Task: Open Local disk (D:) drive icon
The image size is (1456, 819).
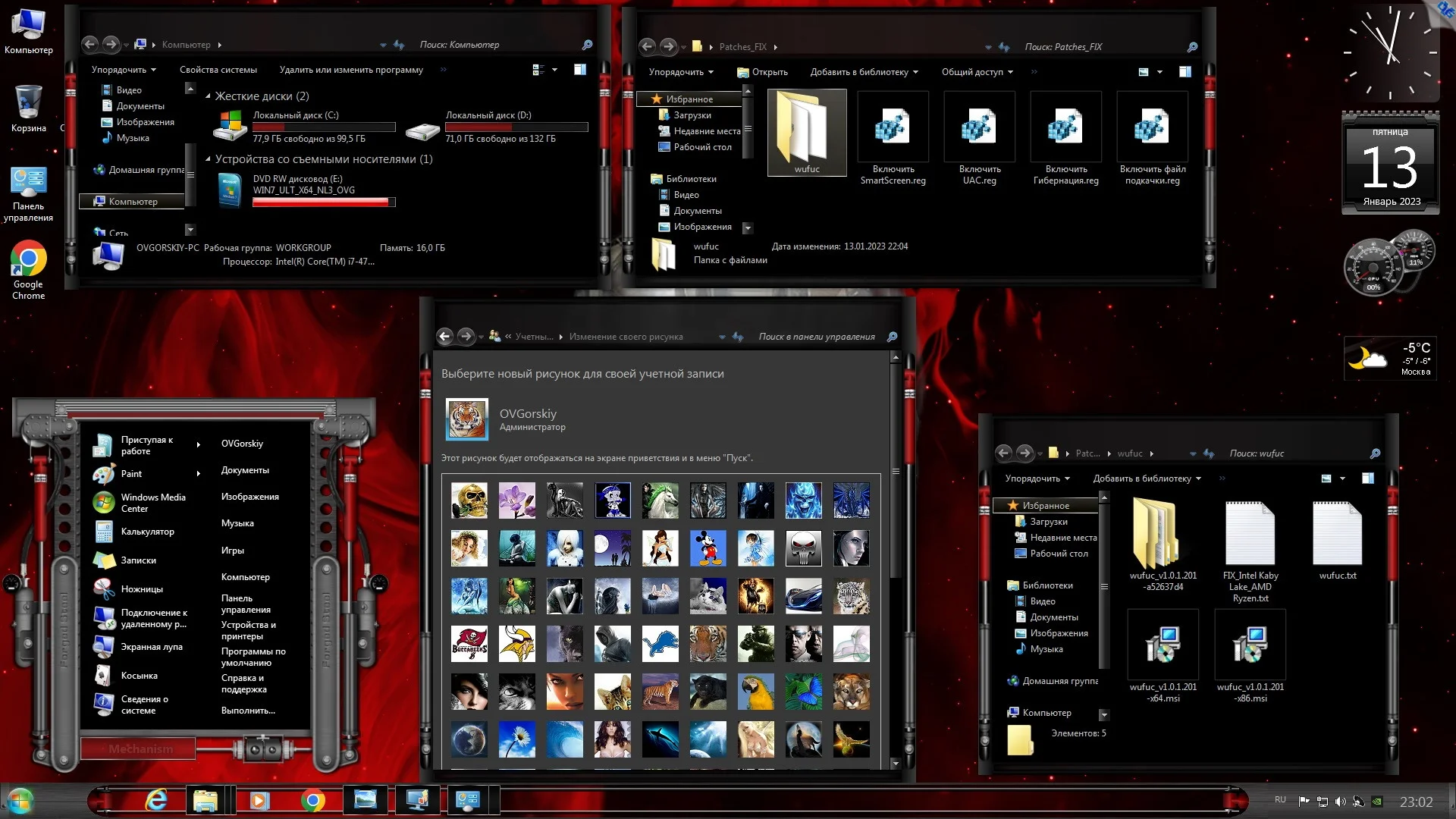Action: [x=422, y=131]
